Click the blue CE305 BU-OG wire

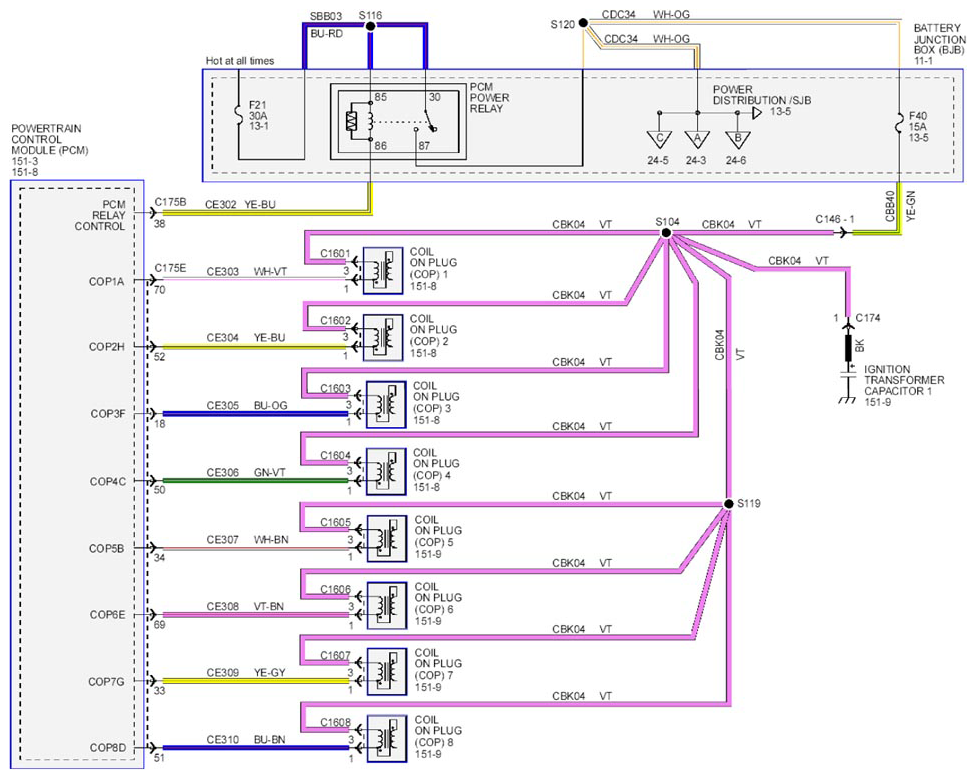coord(255,414)
